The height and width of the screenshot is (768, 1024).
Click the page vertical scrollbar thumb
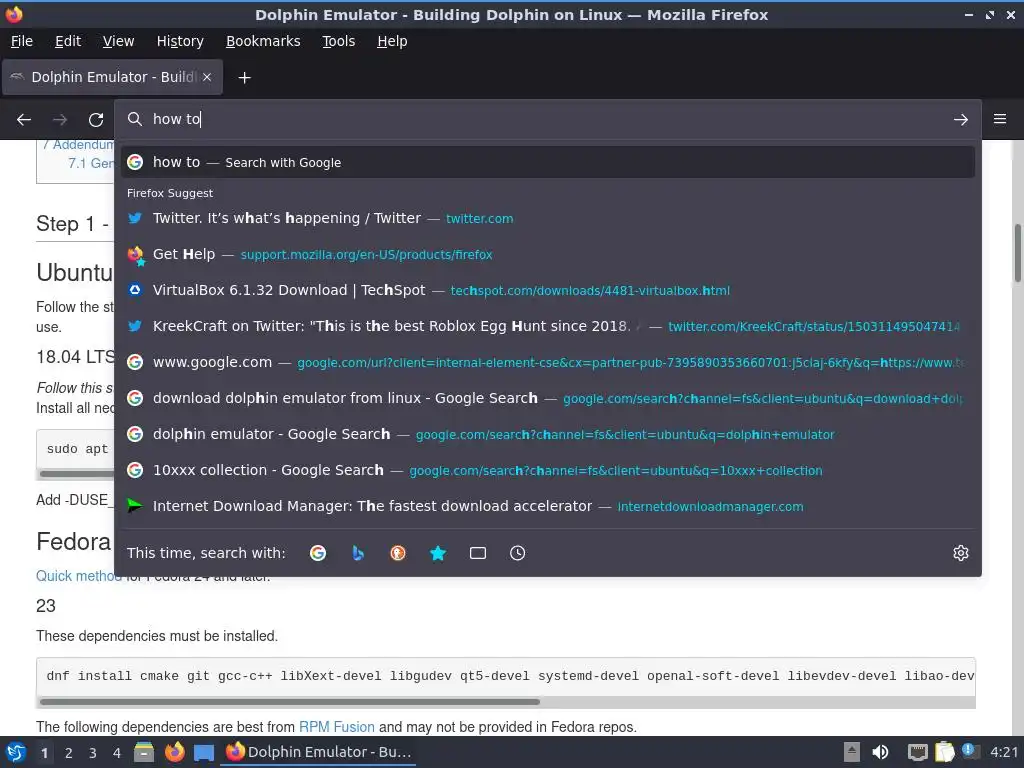(x=1017, y=253)
